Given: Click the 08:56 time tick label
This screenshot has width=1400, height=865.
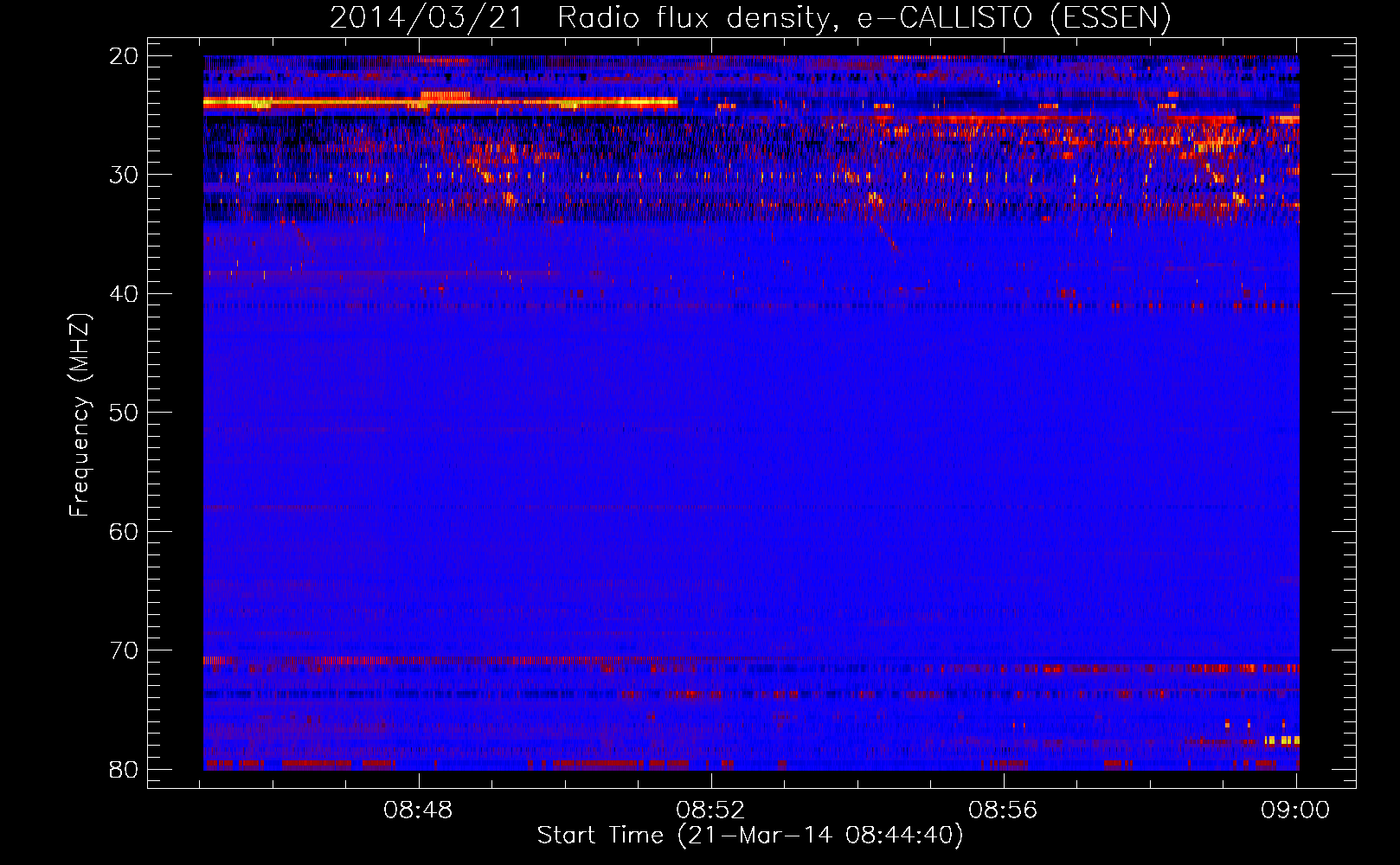Looking at the screenshot, I should [1003, 811].
